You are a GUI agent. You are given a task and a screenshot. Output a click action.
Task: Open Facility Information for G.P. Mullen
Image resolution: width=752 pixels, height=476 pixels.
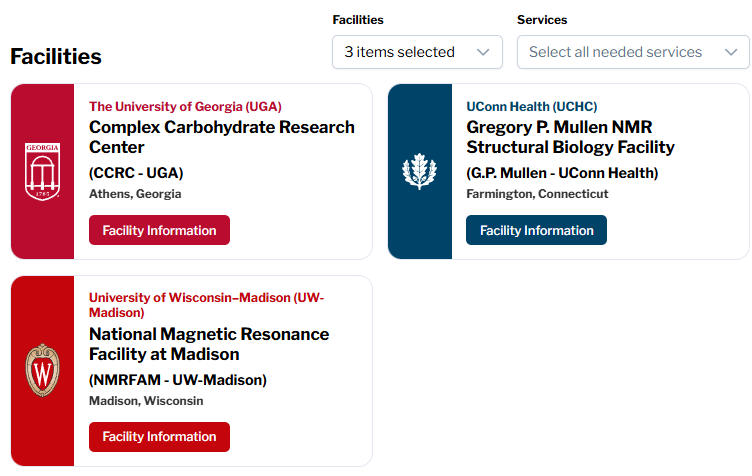536,230
